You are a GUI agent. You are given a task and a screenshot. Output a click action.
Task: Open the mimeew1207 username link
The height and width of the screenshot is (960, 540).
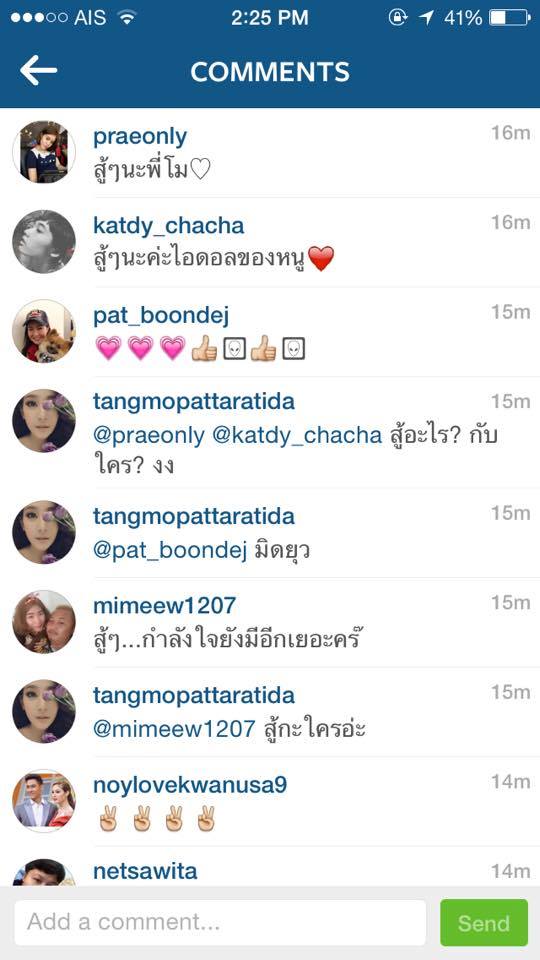164,606
